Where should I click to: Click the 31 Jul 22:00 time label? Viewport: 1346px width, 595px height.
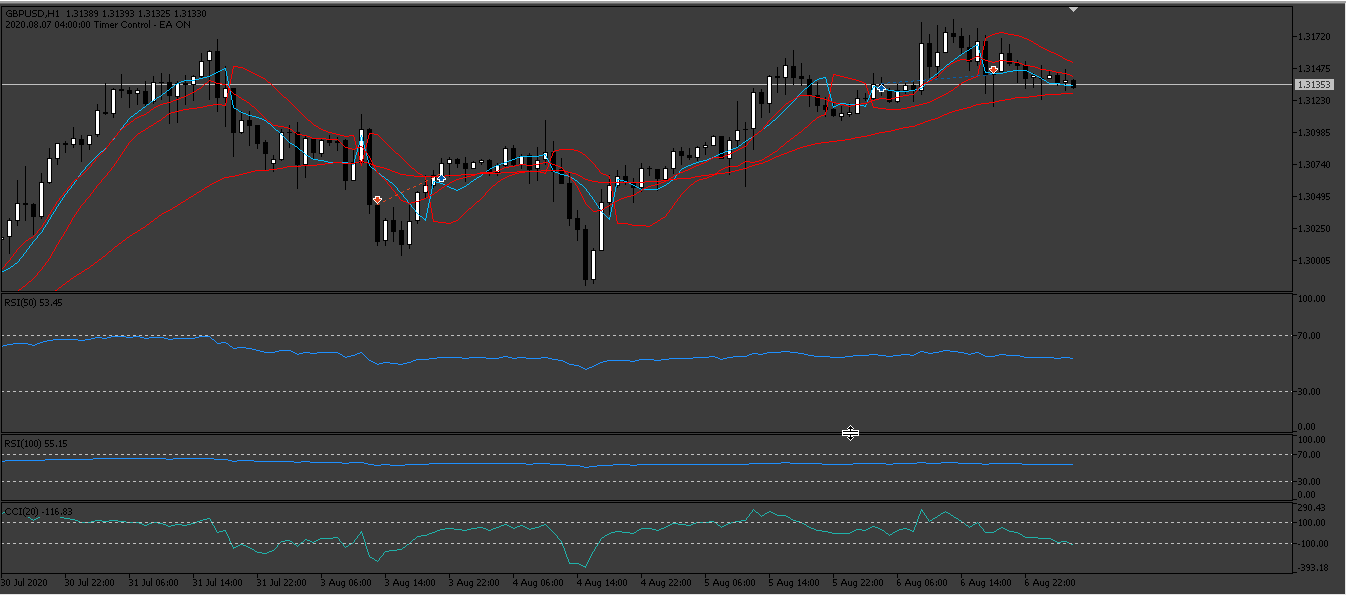[282, 582]
